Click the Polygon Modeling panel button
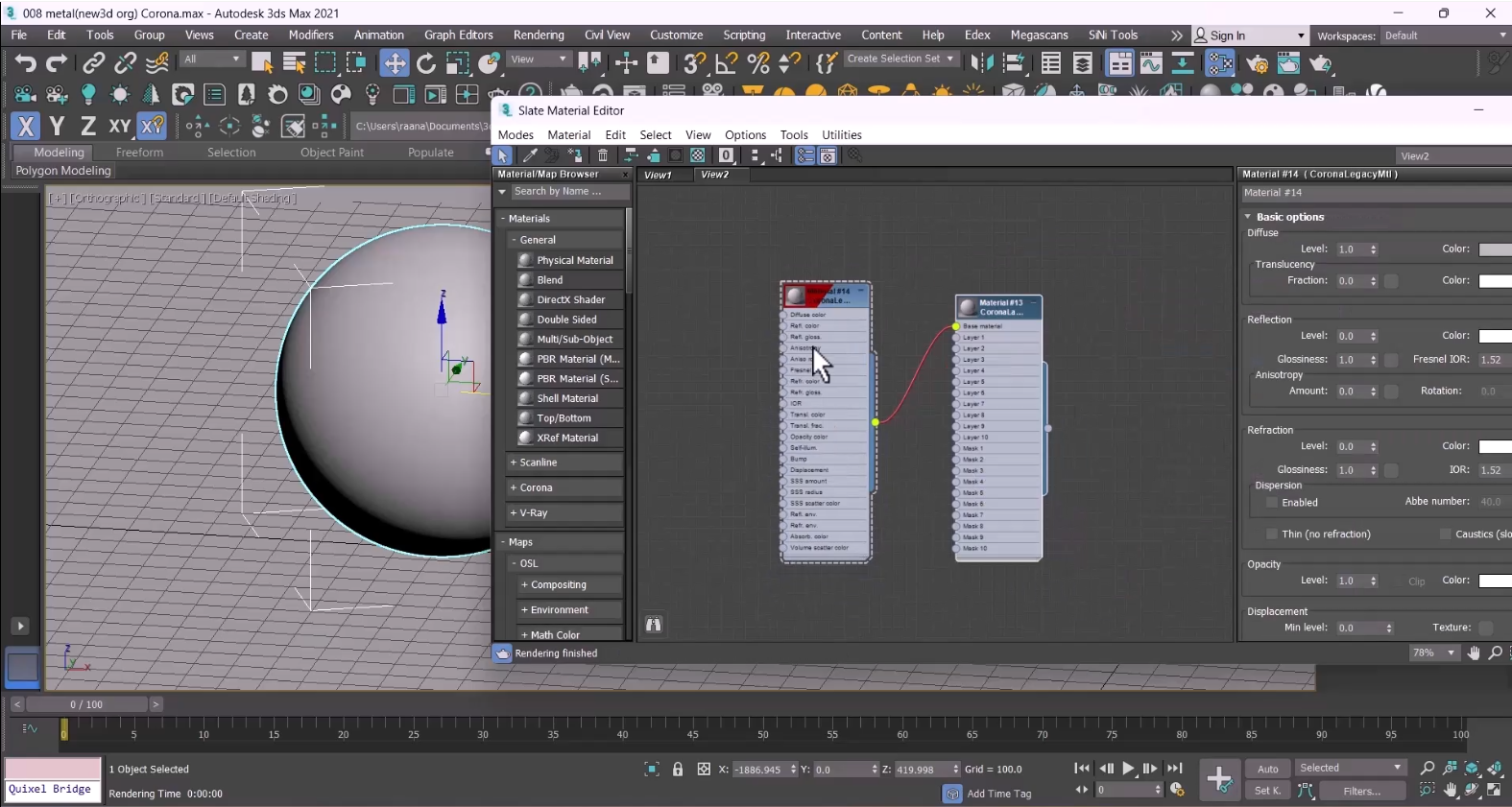The image size is (1512, 807). click(x=63, y=171)
